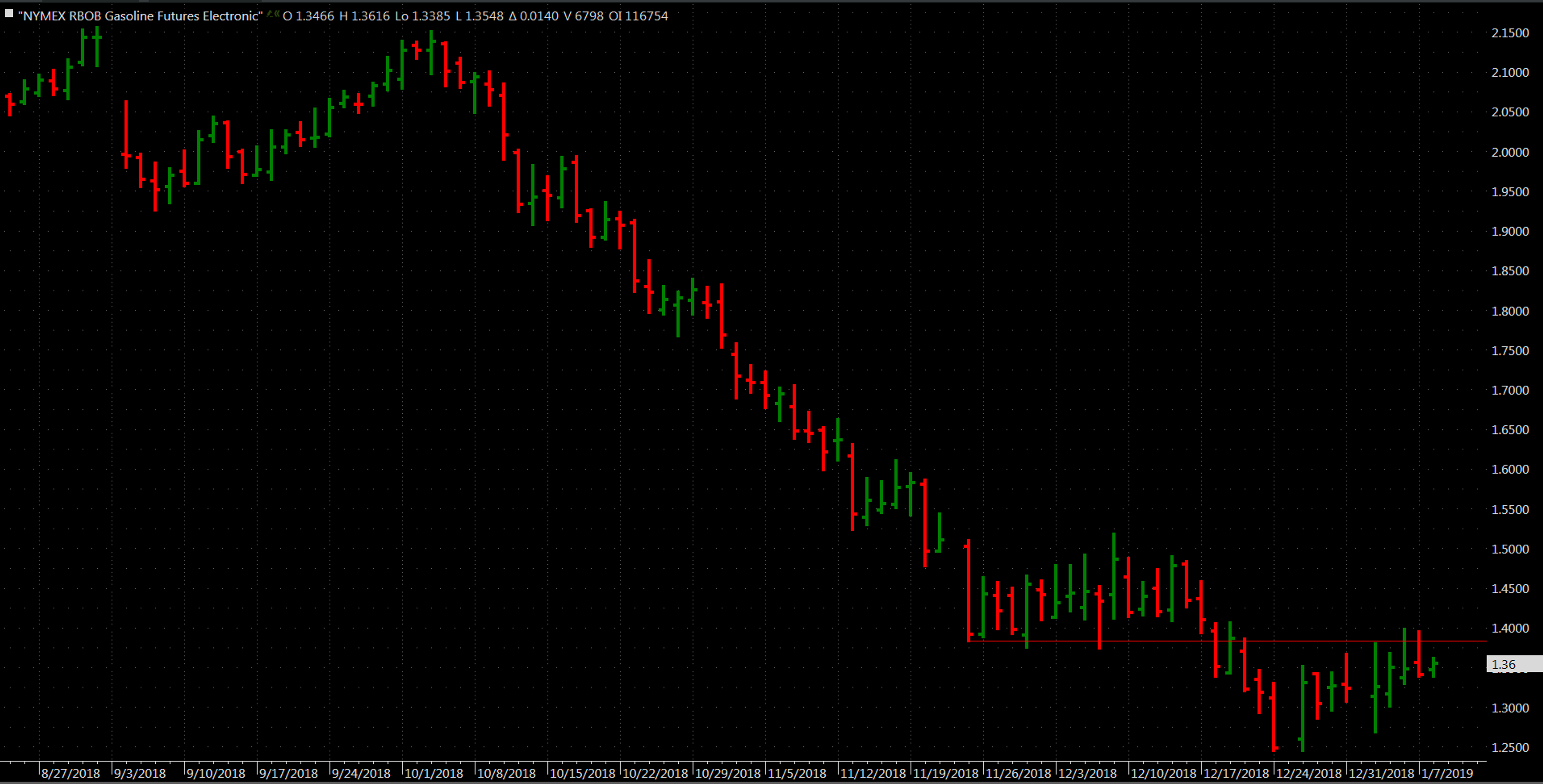Select the last value L 1.3548
The width and height of the screenshot is (1543, 784).
[x=479, y=16]
